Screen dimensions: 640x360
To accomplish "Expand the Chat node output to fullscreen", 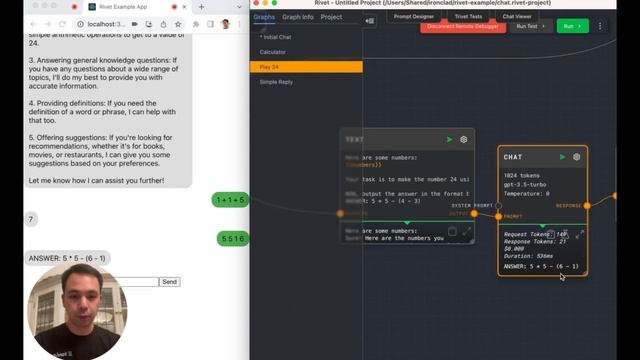I will [x=580, y=234].
